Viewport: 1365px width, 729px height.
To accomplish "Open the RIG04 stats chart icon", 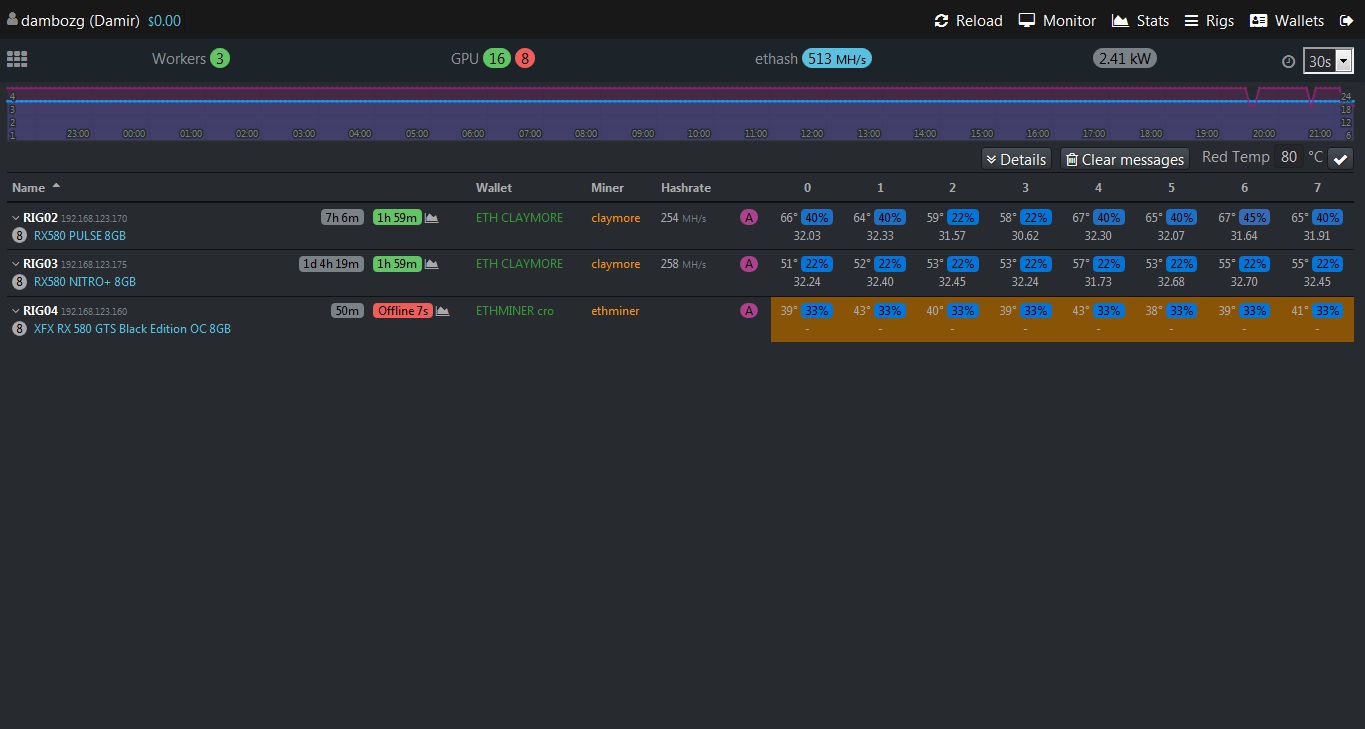I will pyautogui.click(x=442, y=311).
